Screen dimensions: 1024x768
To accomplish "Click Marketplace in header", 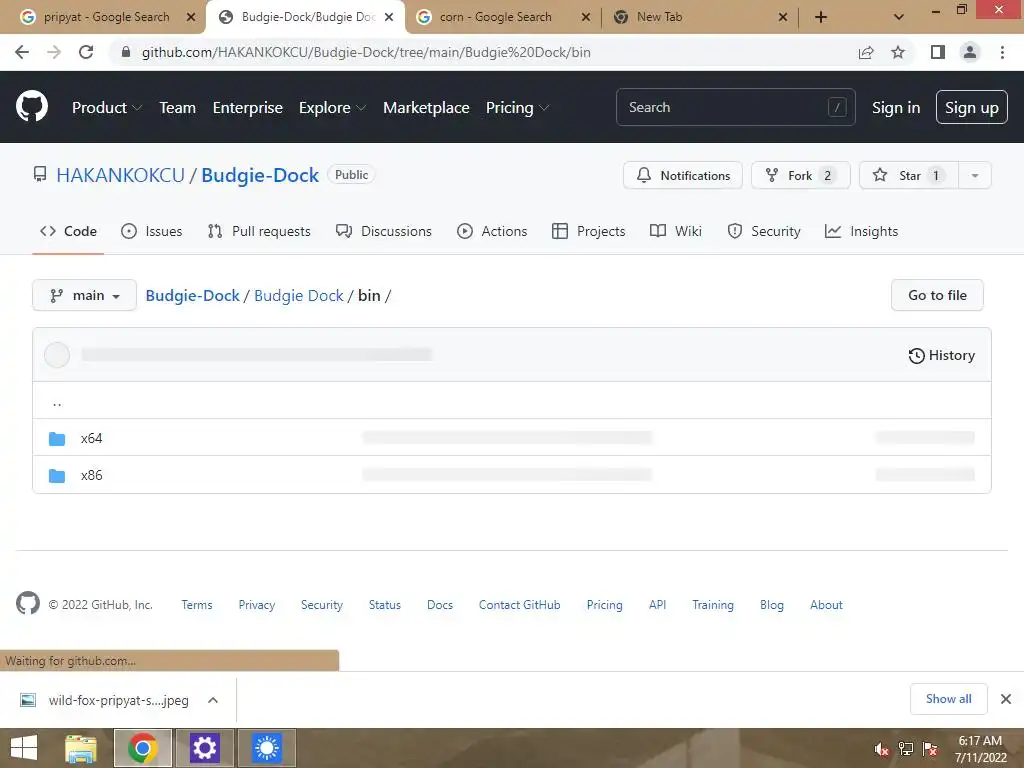I will point(426,108).
